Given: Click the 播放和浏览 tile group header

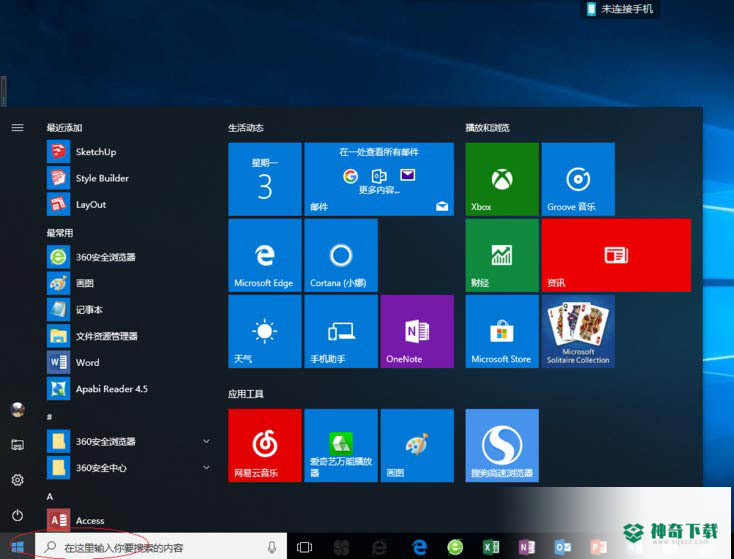Looking at the screenshot, I should [487, 128].
